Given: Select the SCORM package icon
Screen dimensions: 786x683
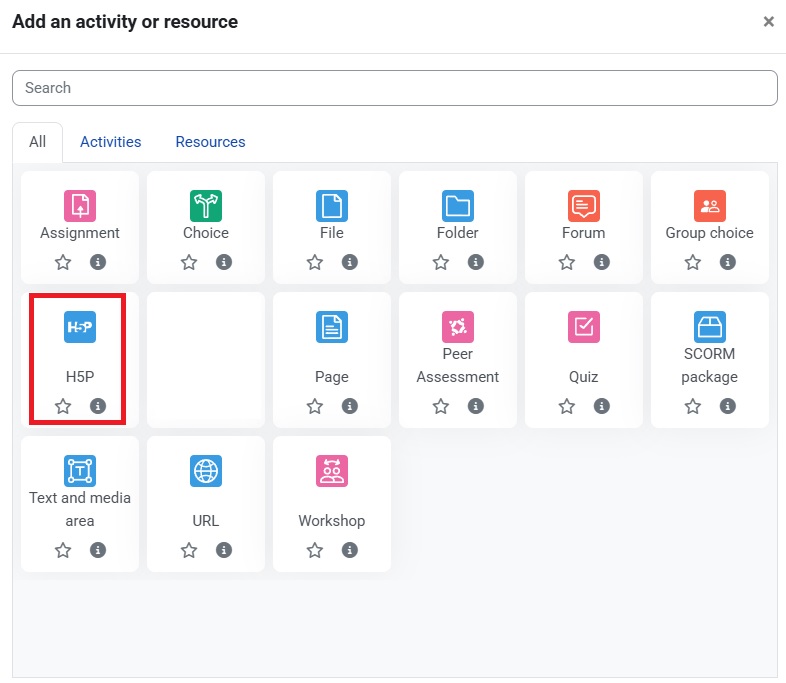Looking at the screenshot, I should pyautogui.click(x=710, y=327).
